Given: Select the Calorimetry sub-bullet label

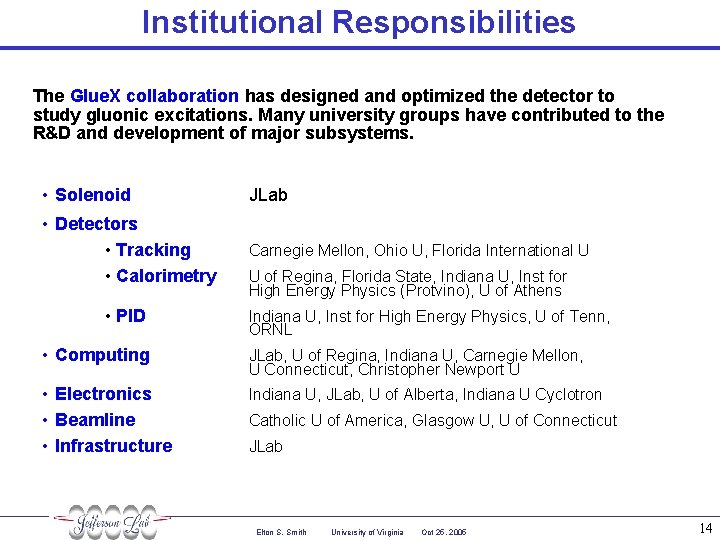Looking at the screenshot, I should 166,276.
